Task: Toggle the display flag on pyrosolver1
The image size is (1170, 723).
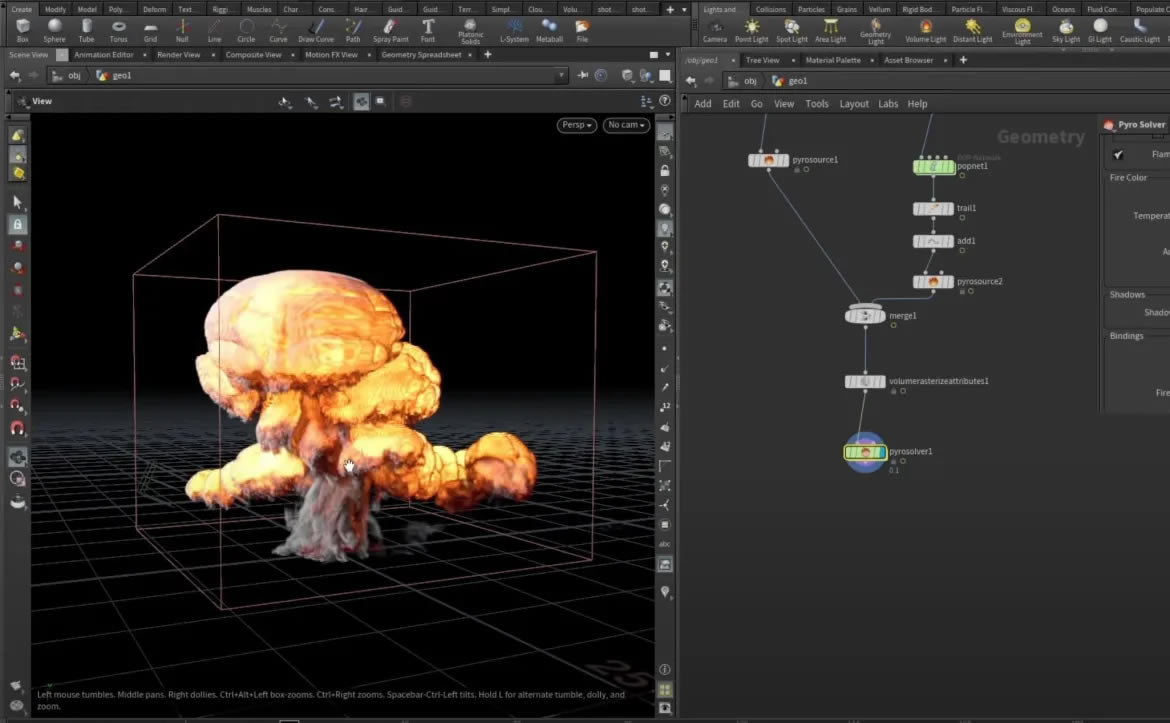Action: tap(882, 452)
